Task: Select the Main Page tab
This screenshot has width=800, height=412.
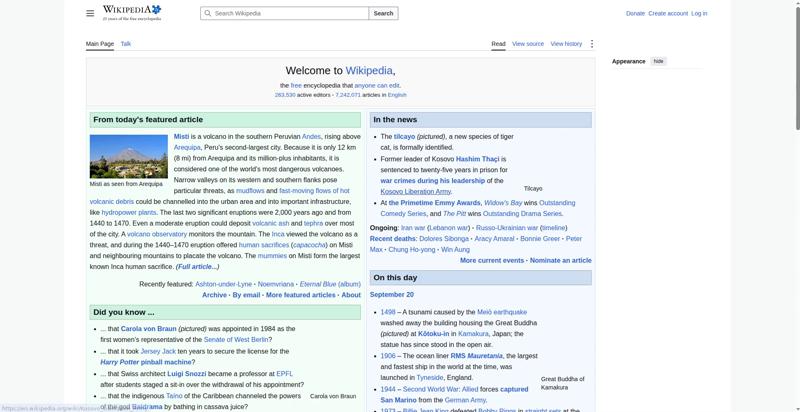Action: pos(100,44)
